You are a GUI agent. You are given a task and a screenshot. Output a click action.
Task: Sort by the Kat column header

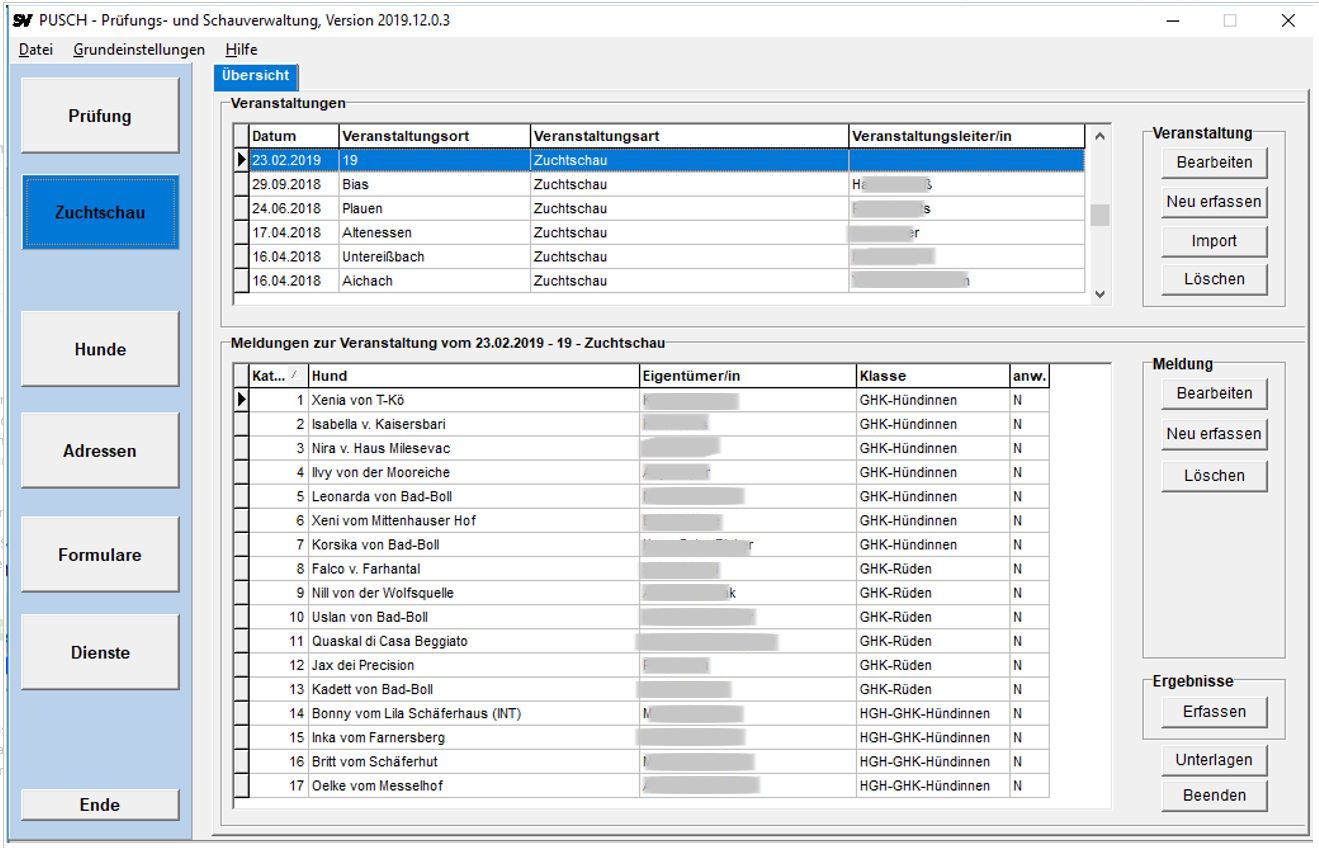(x=278, y=376)
